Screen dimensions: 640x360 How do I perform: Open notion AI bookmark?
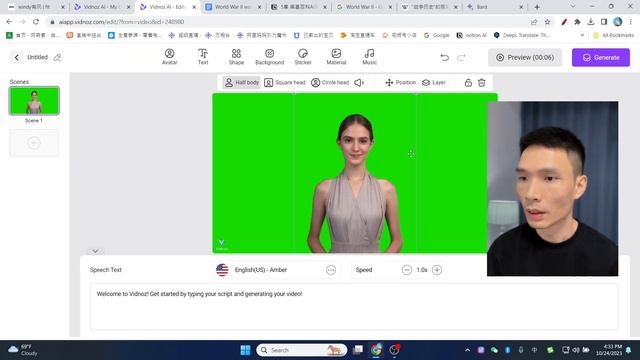pos(471,35)
